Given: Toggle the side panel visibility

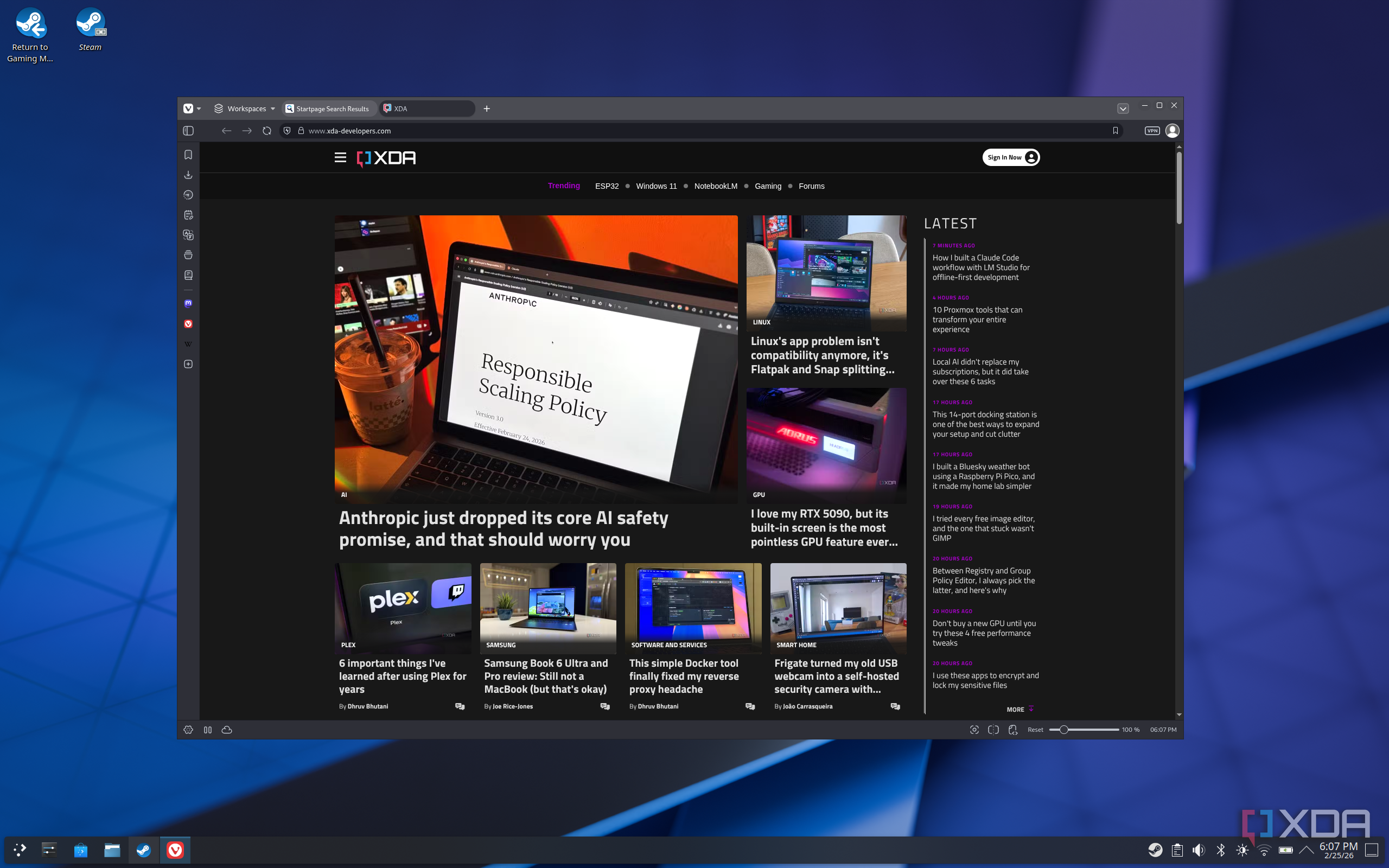Looking at the screenshot, I should [188, 131].
